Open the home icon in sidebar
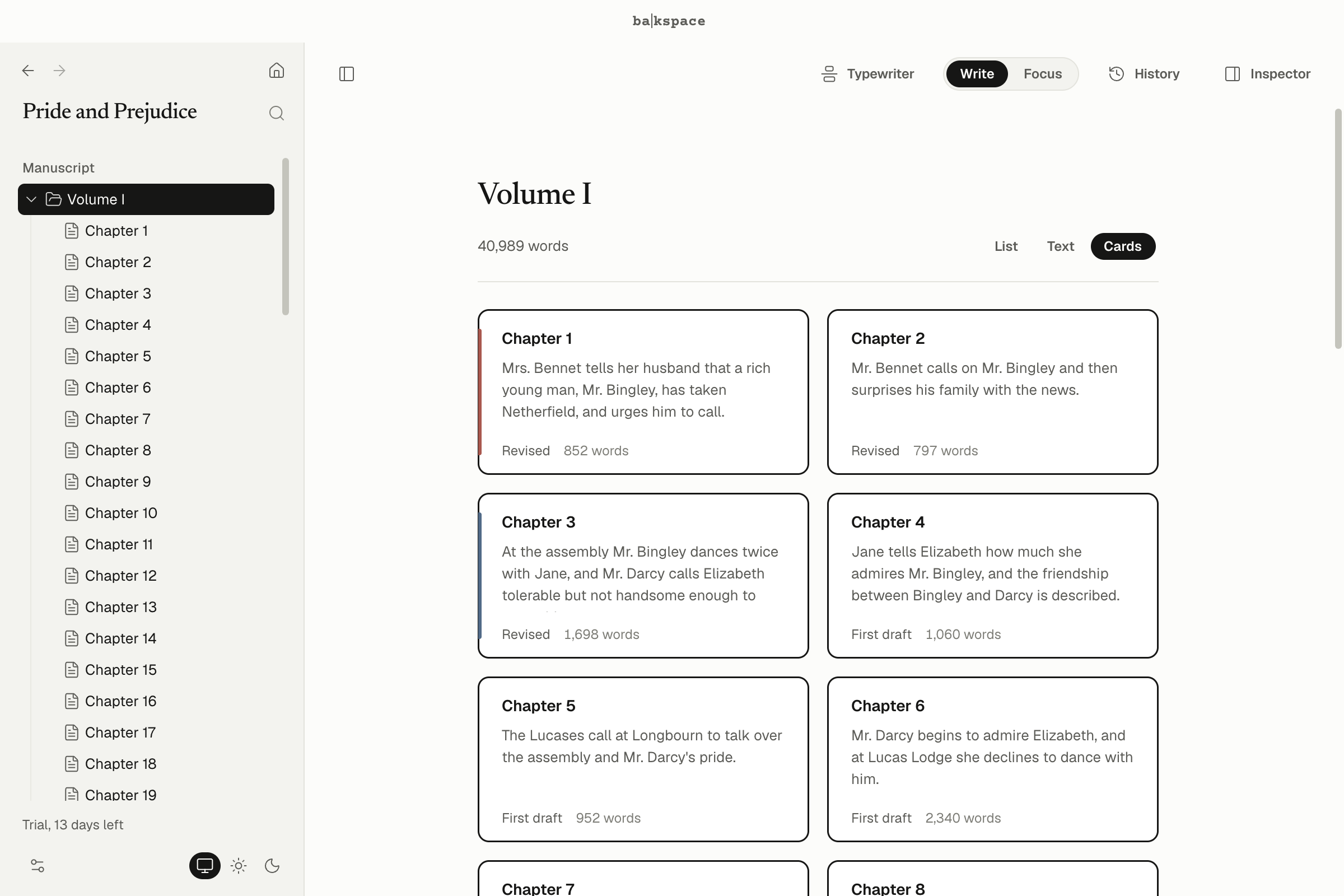This screenshot has width=1344, height=896. pyautogui.click(x=277, y=71)
